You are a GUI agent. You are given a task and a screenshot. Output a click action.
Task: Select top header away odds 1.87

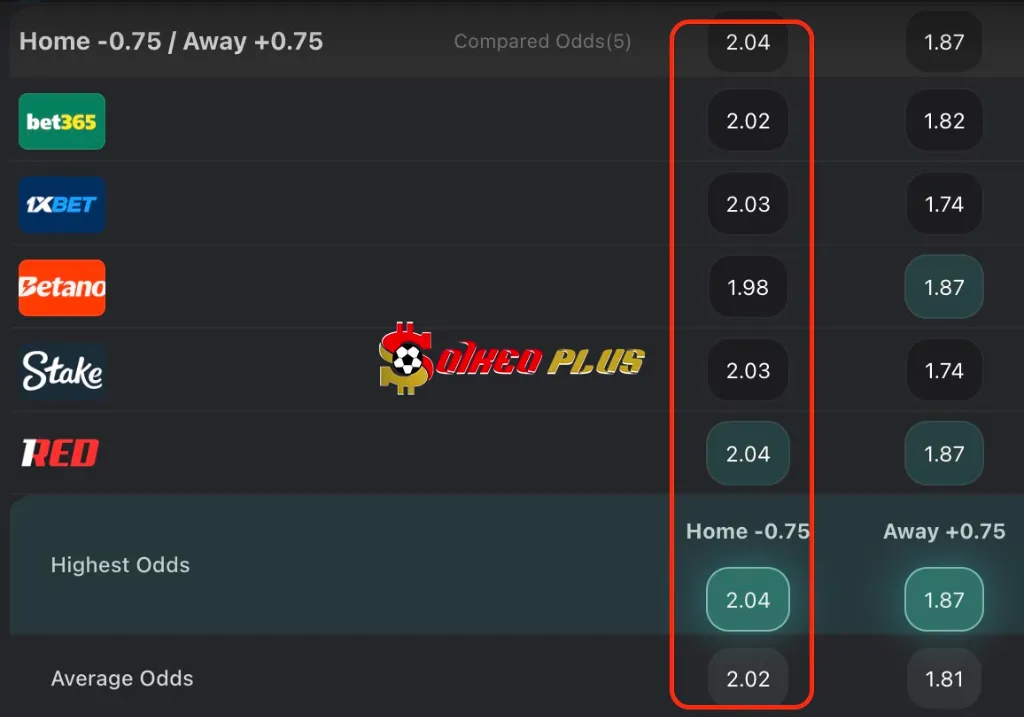(944, 42)
